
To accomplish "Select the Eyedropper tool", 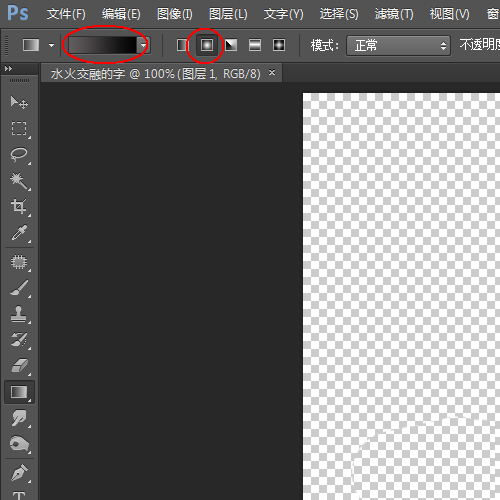I will coord(19,233).
